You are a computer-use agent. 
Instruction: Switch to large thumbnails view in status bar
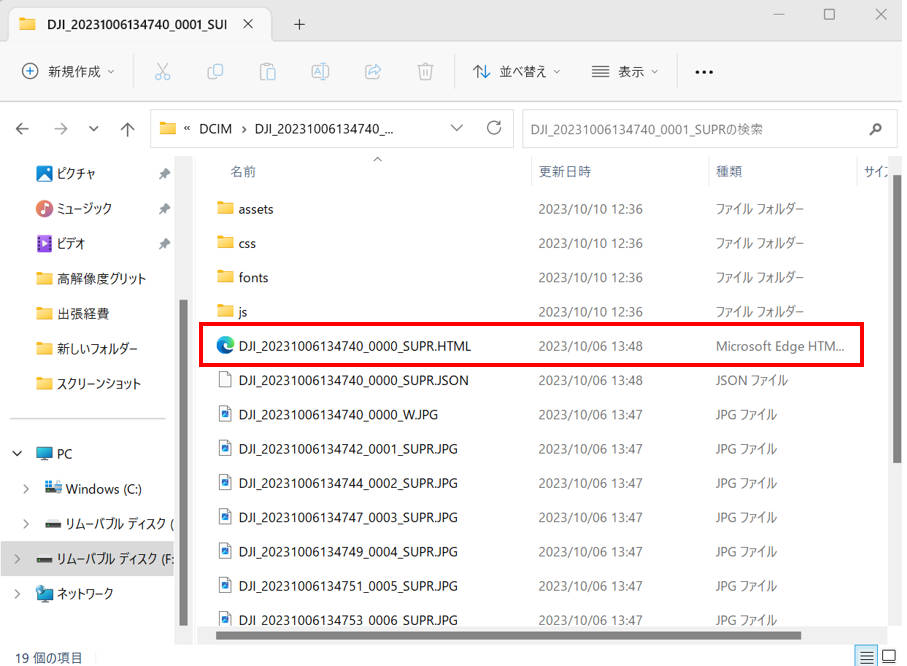click(x=888, y=656)
